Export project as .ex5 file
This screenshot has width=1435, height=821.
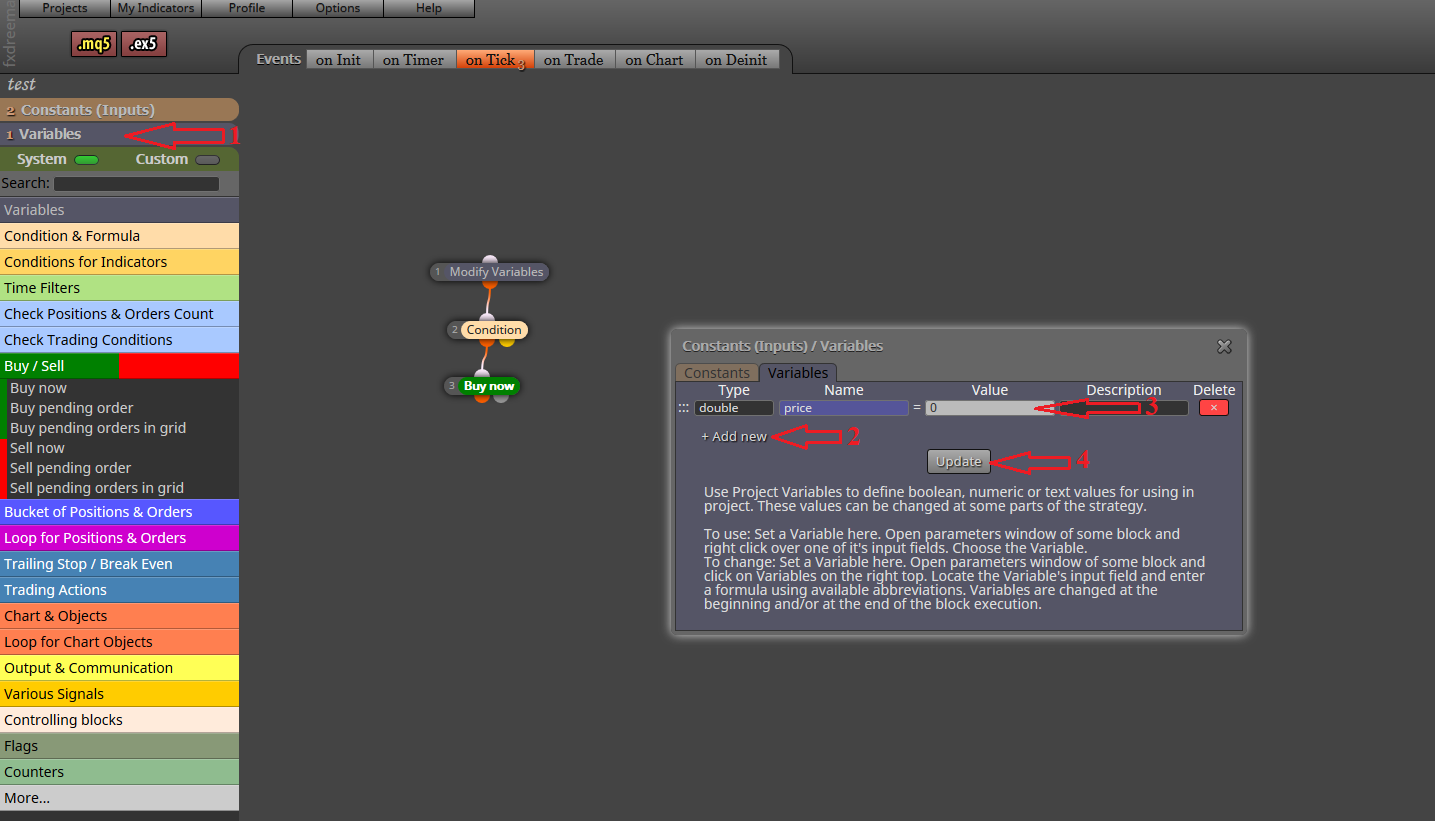[144, 44]
